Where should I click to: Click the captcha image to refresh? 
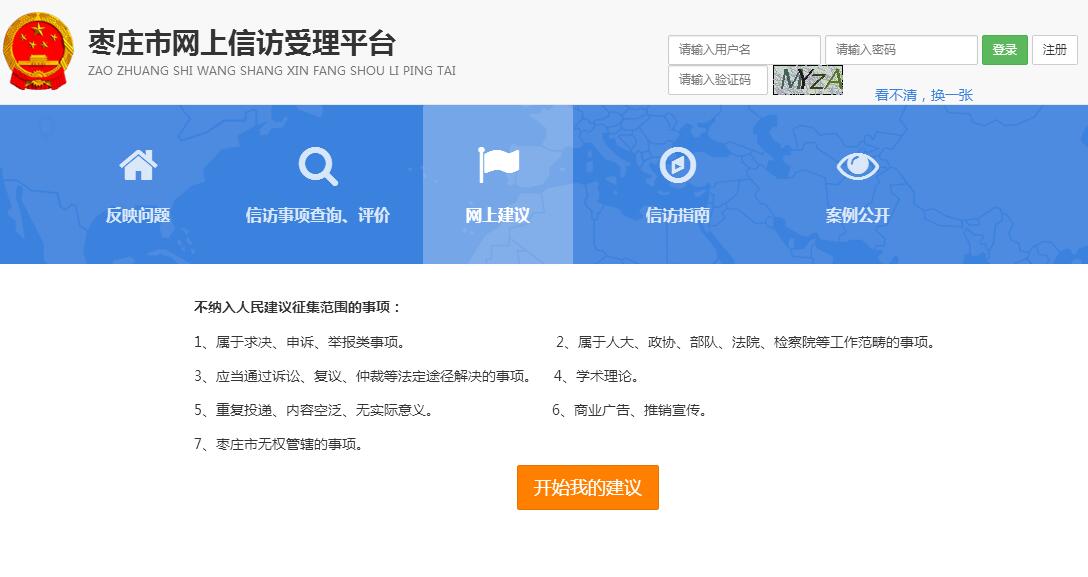point(808,80)
